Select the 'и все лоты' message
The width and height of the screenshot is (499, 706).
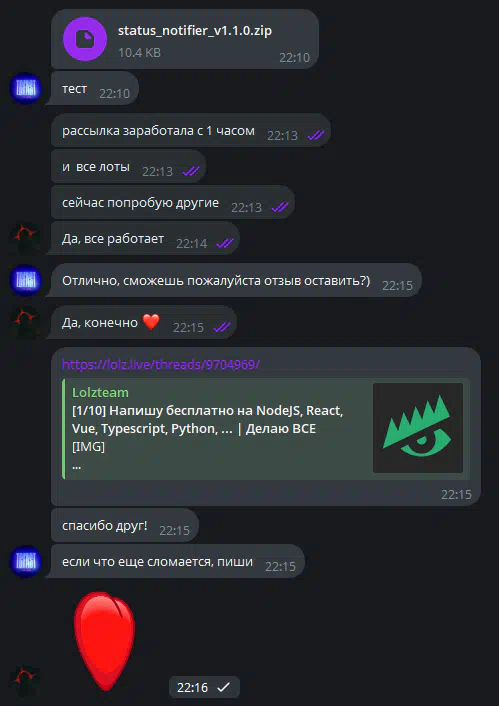tap(128, 167)
